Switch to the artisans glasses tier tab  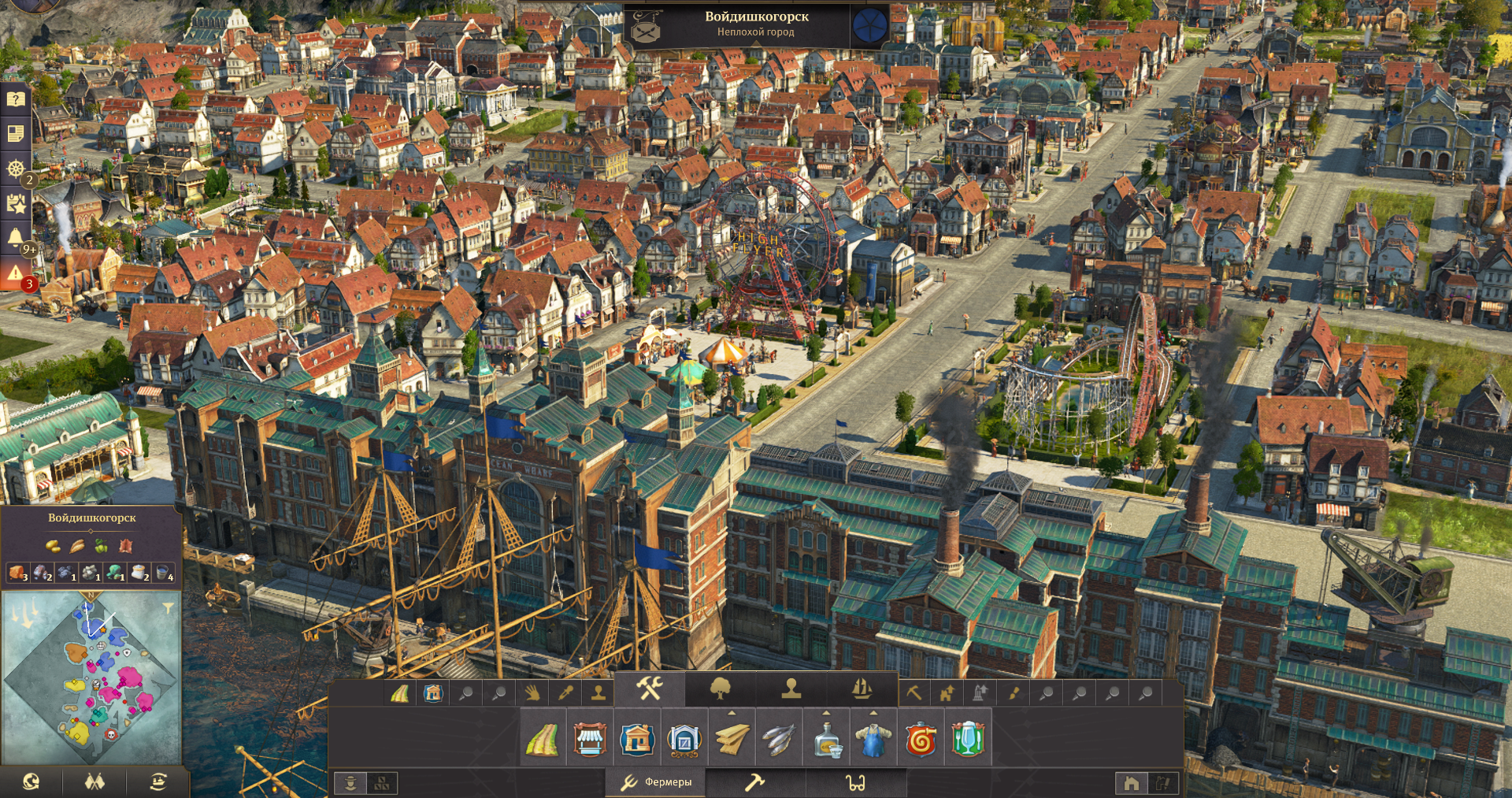[x=855, y=782]
